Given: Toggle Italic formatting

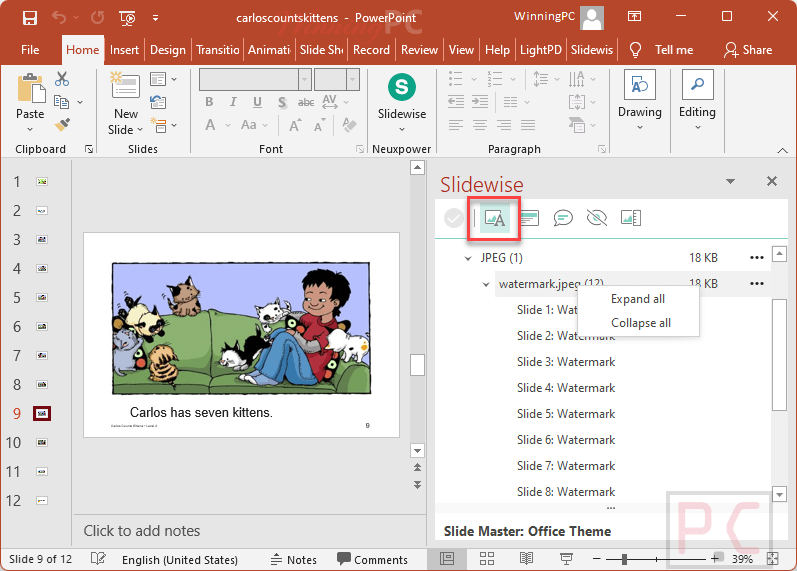Looking at the screenshot, I should click(233, 102).
